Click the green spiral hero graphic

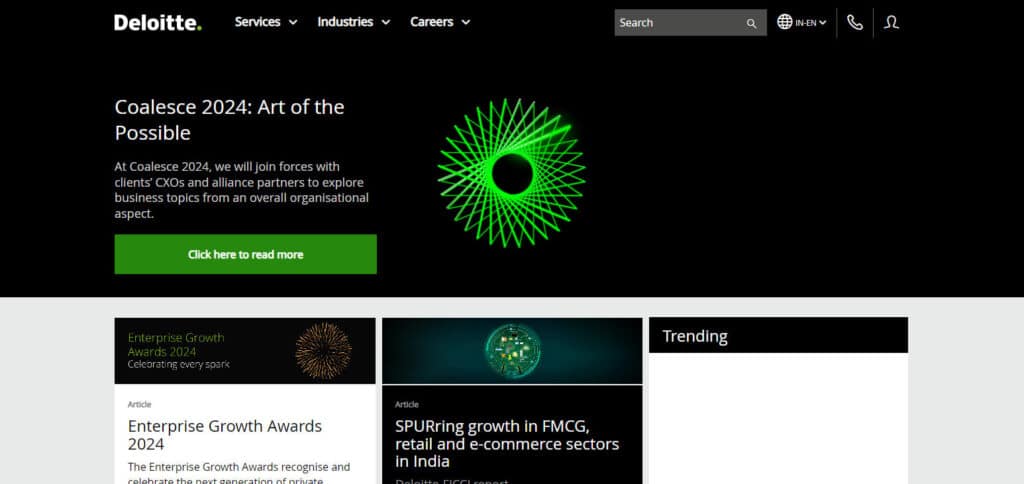pos(511,172)
